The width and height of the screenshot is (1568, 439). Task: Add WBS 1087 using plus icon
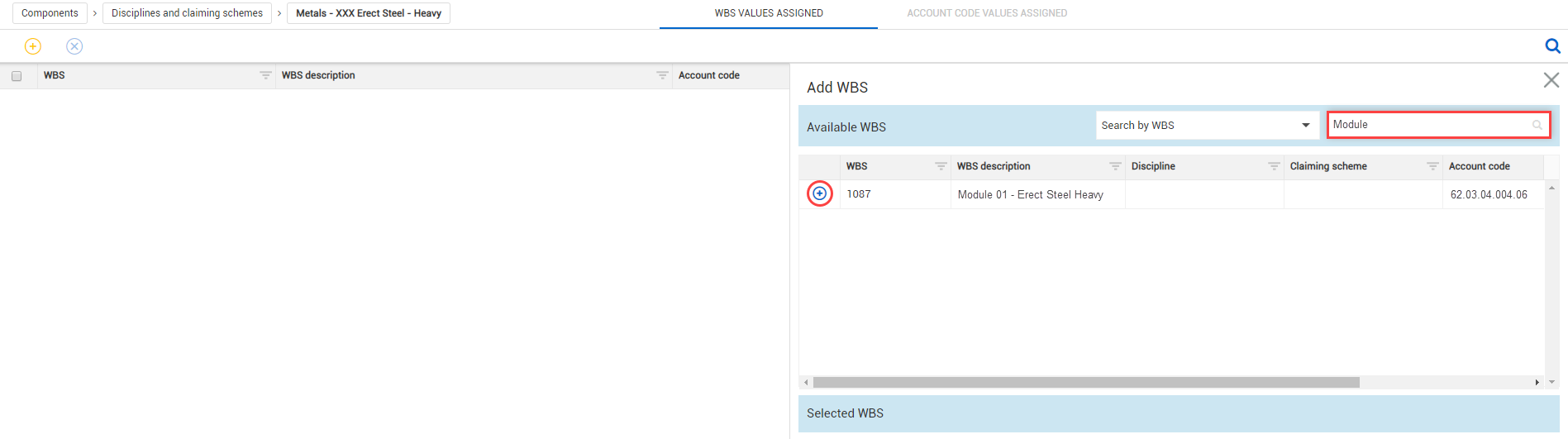pos(819,193)
